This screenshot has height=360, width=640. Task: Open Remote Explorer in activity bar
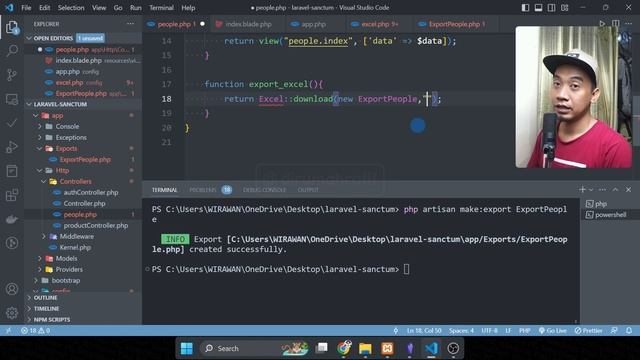point(12,99)
